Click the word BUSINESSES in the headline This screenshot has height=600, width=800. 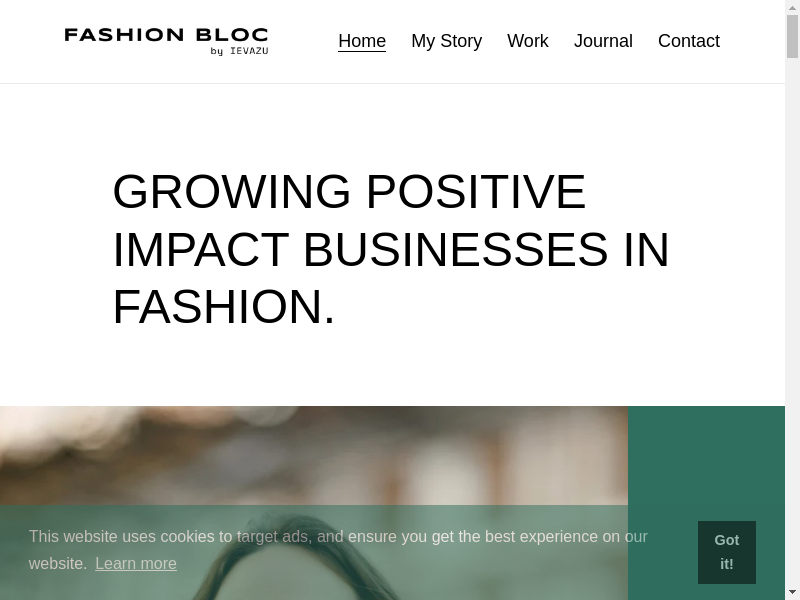pyautogui.click(x=455, y=249)
